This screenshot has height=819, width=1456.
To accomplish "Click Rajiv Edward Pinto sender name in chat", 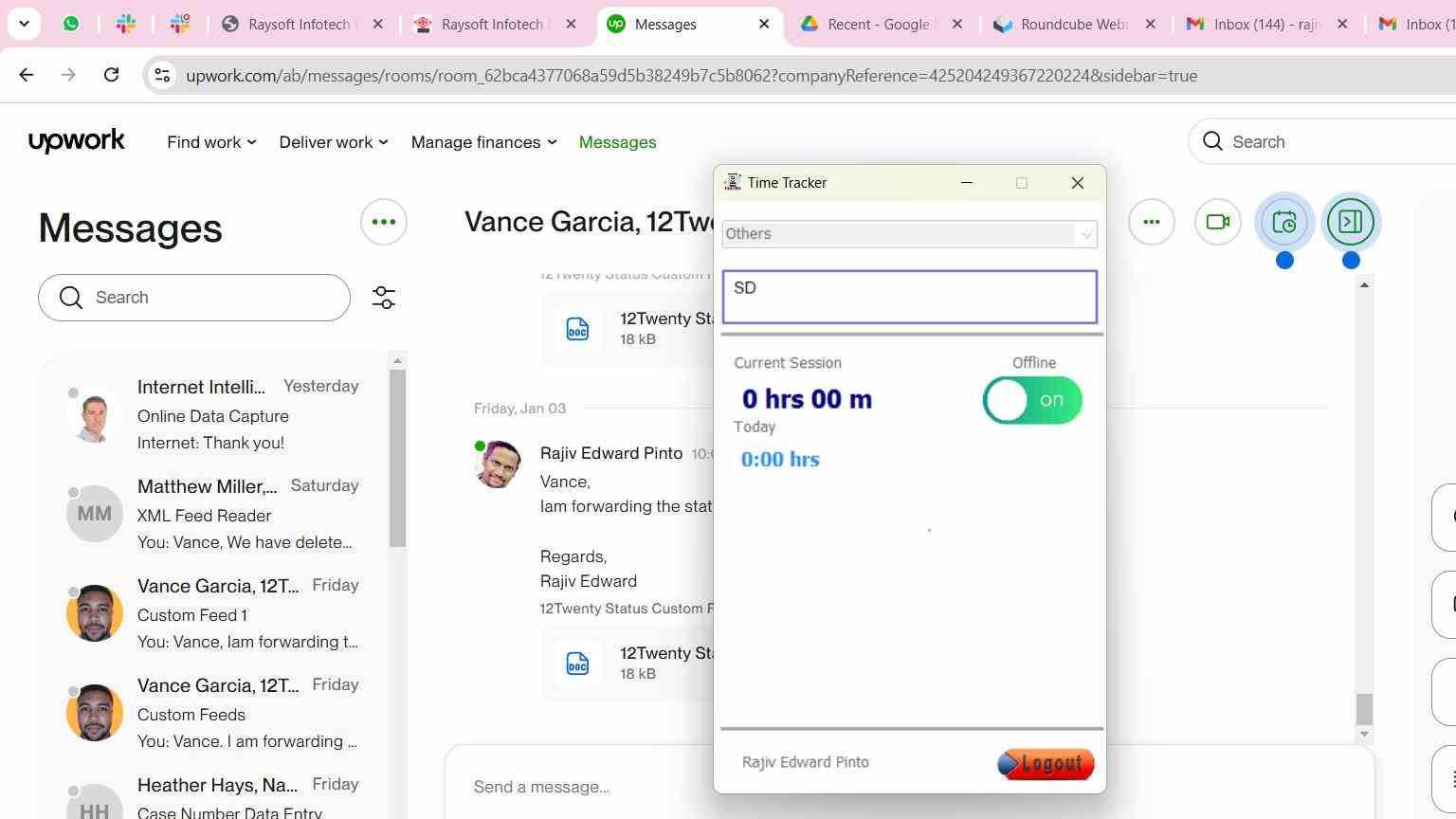I will [x=611, y=453].
